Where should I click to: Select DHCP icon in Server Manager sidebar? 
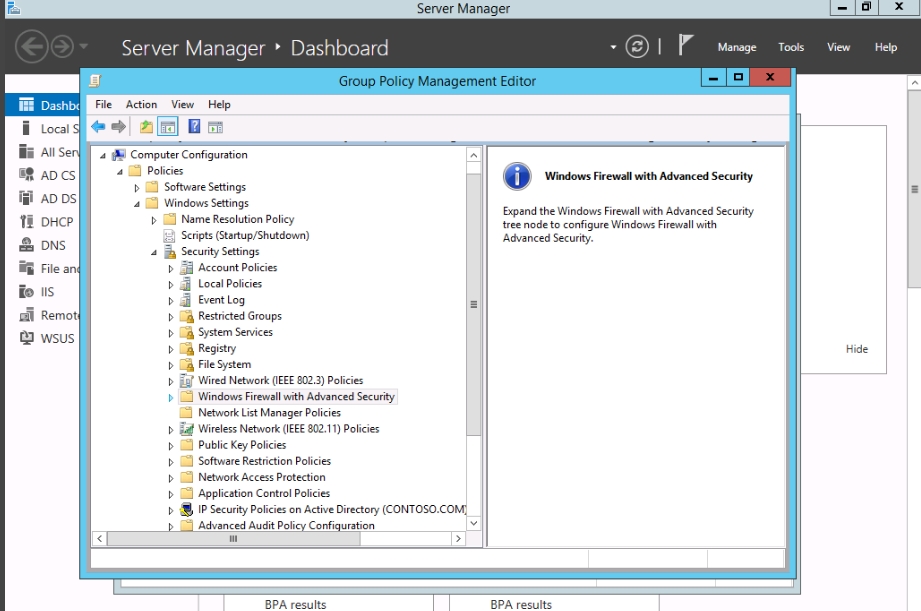click(x=26, y=221)
